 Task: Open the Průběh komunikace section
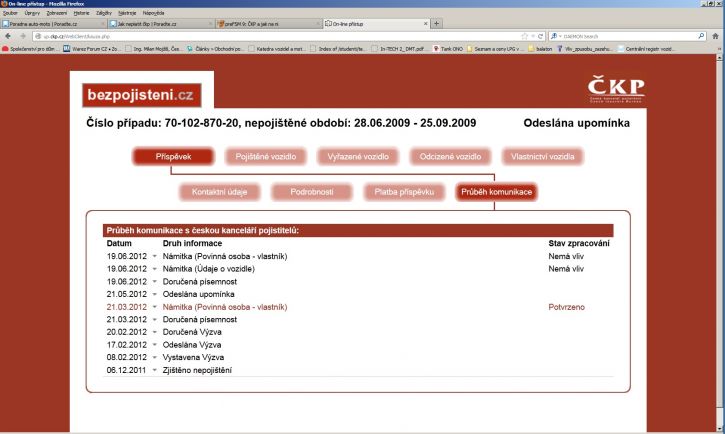coord(497,192)
